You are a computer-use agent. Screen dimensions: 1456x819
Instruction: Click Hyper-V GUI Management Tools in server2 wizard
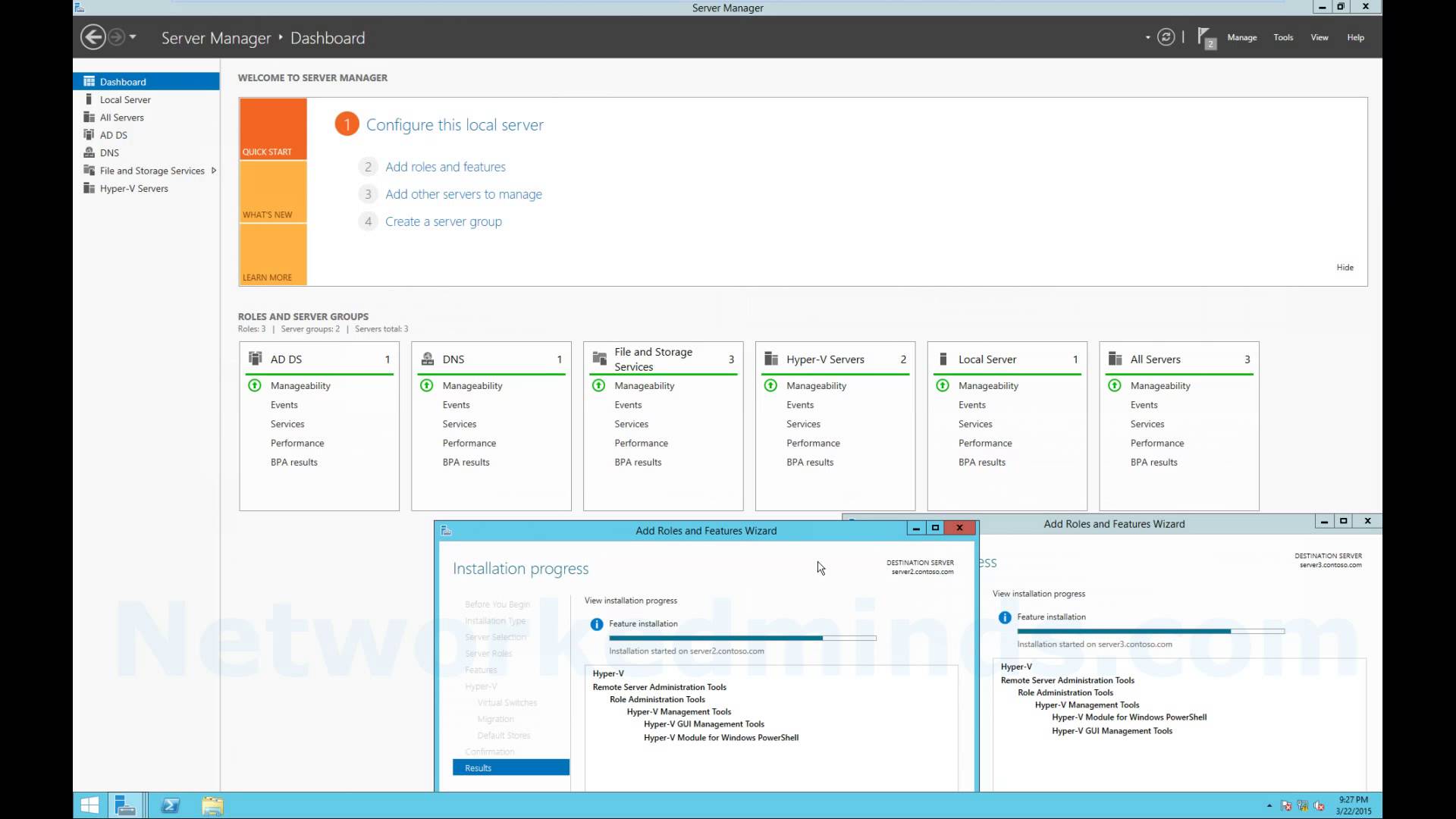click(x=704, y=724)
